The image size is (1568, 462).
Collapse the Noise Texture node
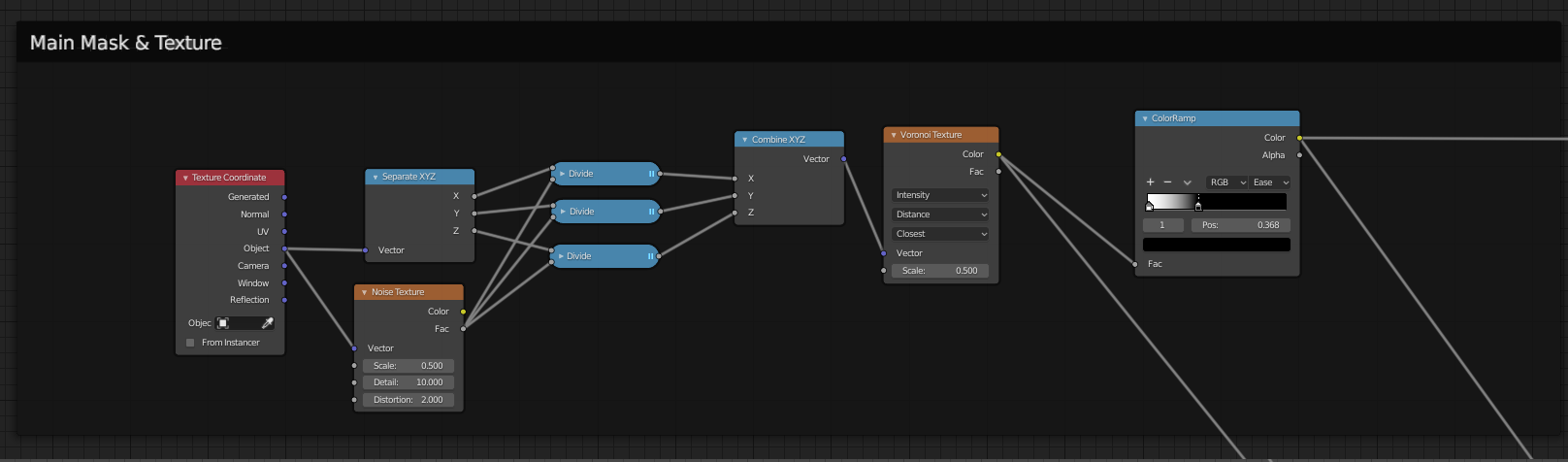(365, 293)
